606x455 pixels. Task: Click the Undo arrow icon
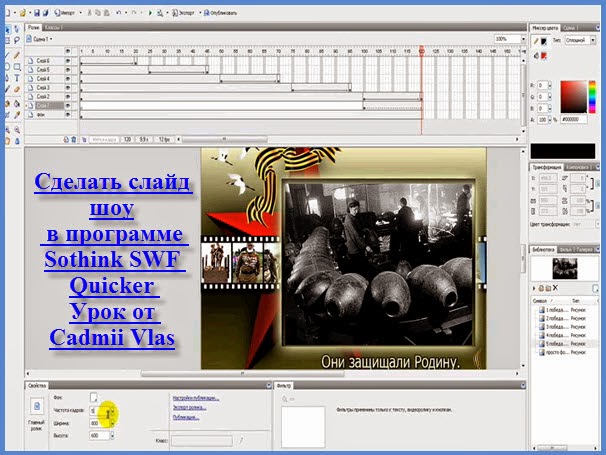(x=119, y=13)
